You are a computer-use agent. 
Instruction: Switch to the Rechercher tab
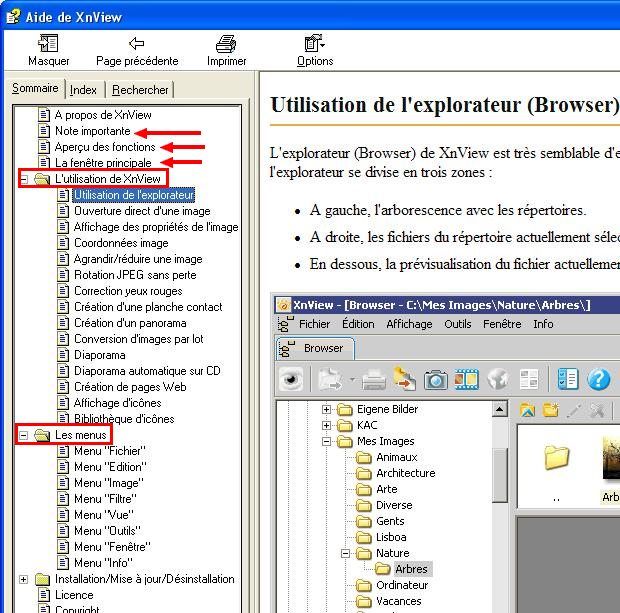coord(140,90)
